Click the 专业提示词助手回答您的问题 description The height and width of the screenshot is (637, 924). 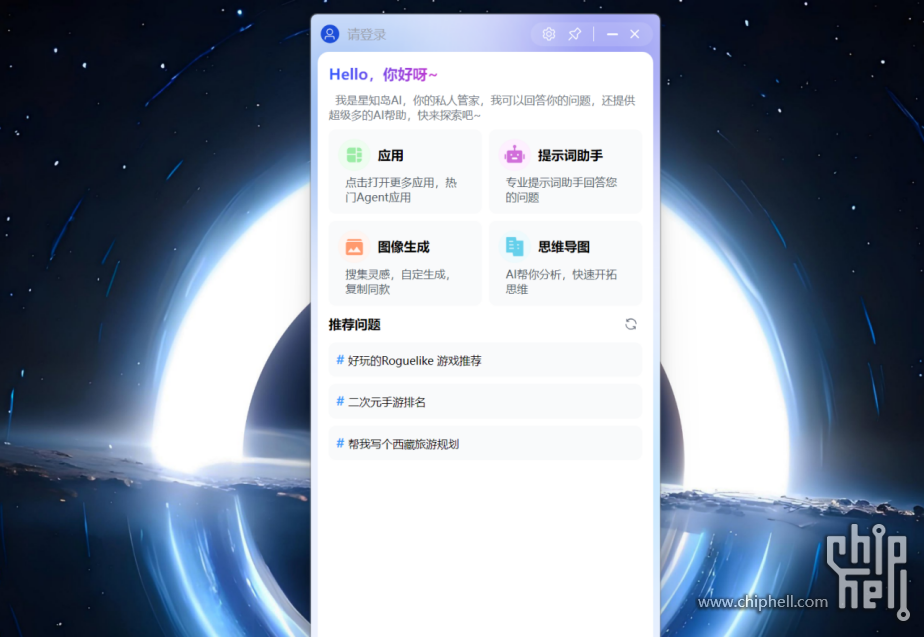(x=561, y=190)
